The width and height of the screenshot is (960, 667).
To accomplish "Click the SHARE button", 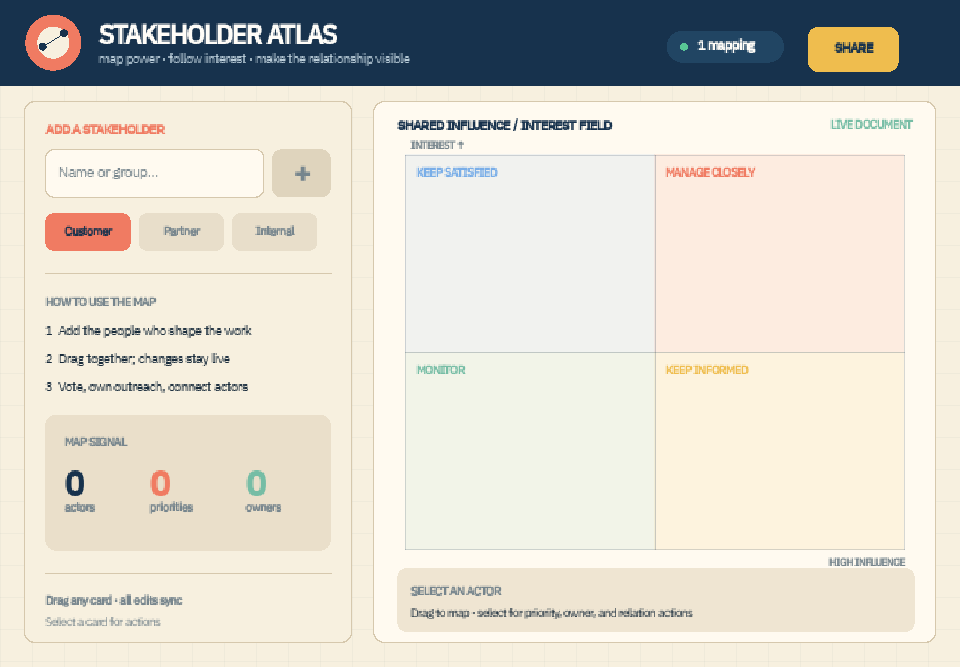I will click(x=853, y=49).
